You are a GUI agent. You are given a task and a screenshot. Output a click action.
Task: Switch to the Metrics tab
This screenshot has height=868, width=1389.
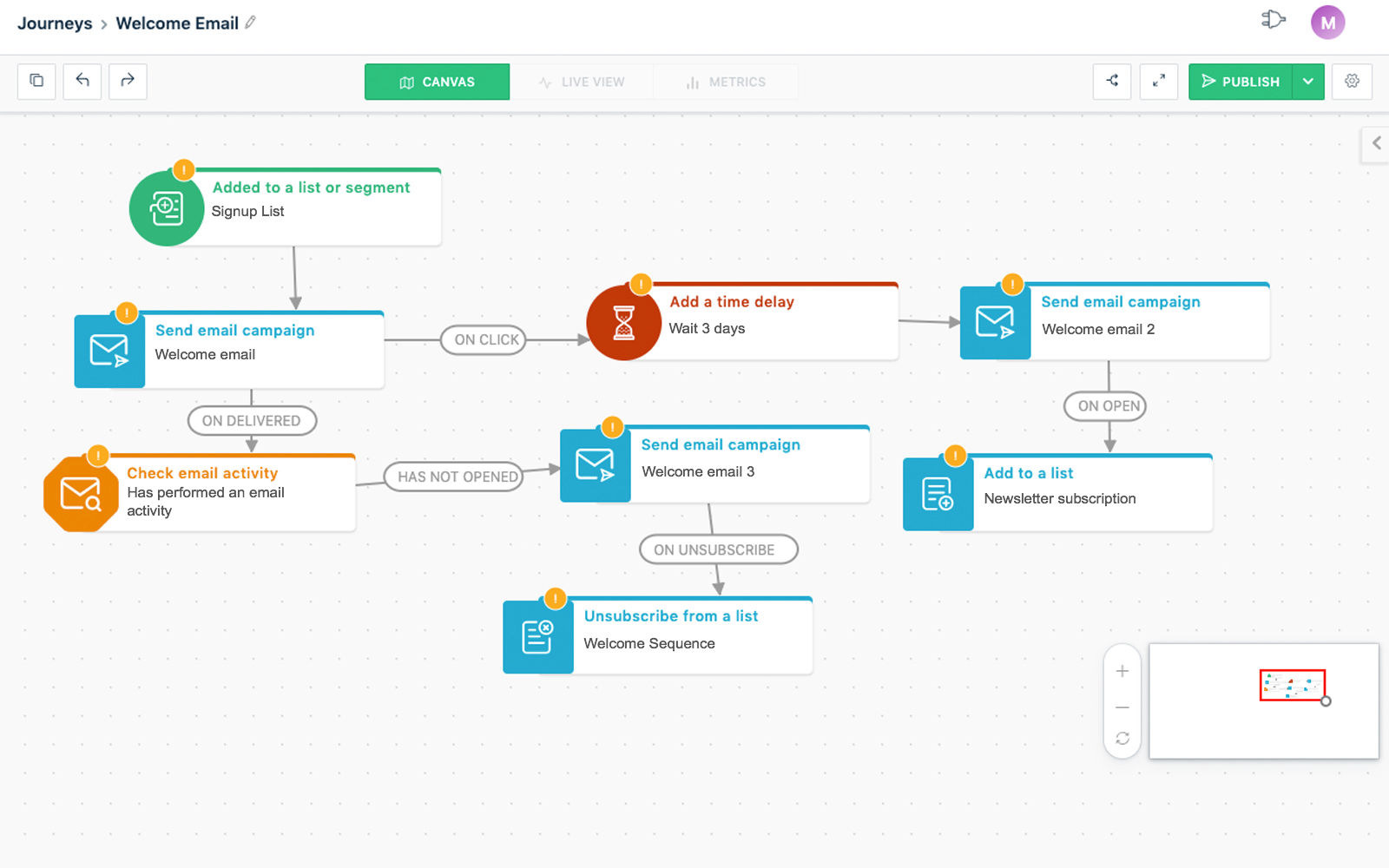pyautogui.click(x=726, y=82)
